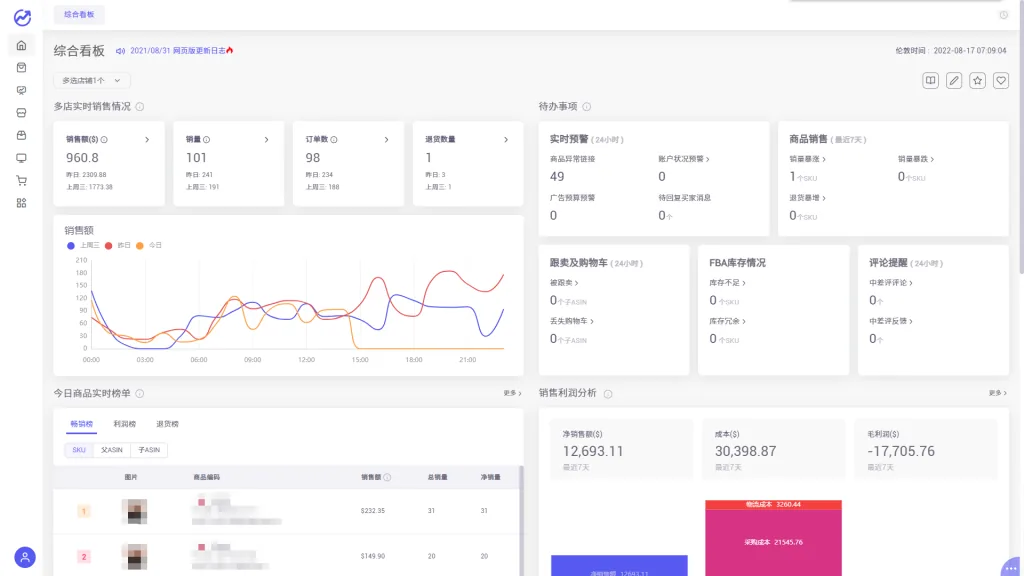1024x576 pixels.
Task: Toggle 上周三 legend series in chart
Action: point(83,246)
